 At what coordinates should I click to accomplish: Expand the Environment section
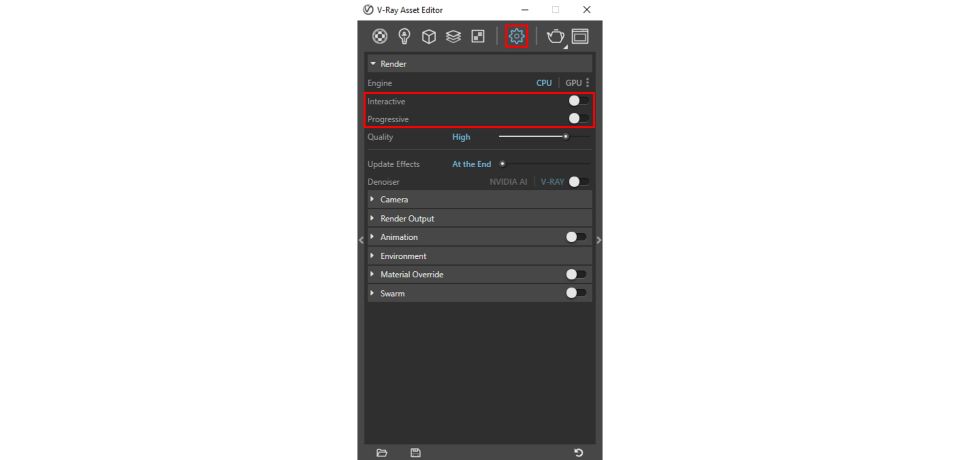pyautogui.click(x=403, y=256)
